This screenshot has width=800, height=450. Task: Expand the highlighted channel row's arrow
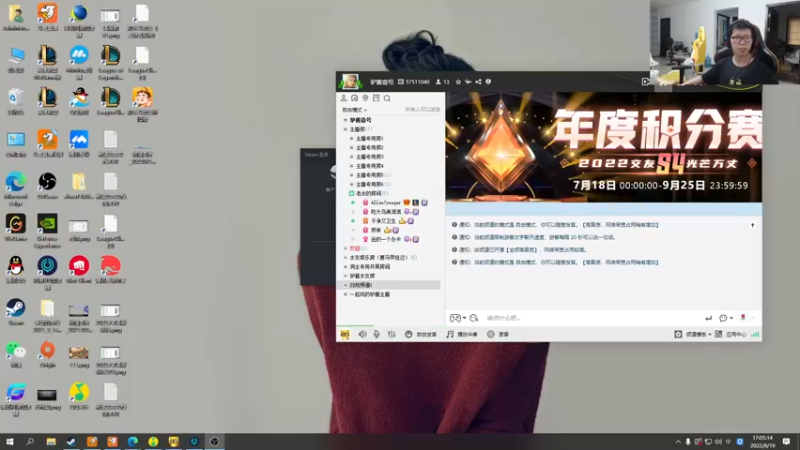point(345,285)
